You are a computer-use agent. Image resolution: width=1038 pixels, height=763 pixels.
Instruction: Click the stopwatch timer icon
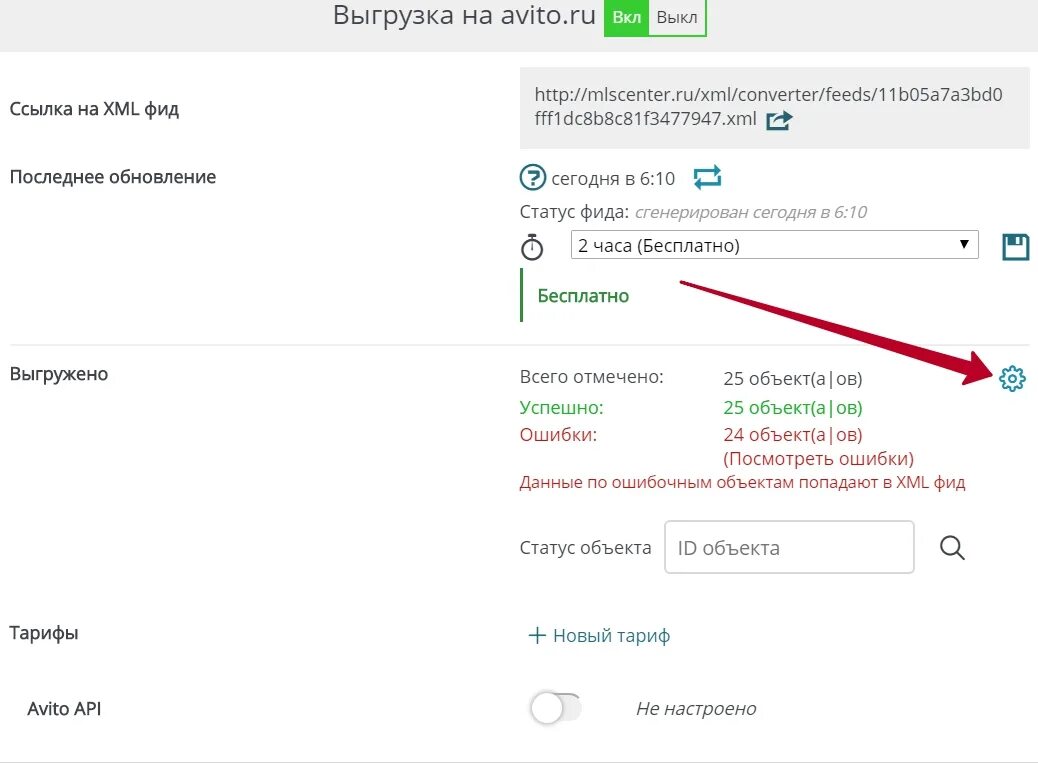pyautogui.click(x=532, y=247)
